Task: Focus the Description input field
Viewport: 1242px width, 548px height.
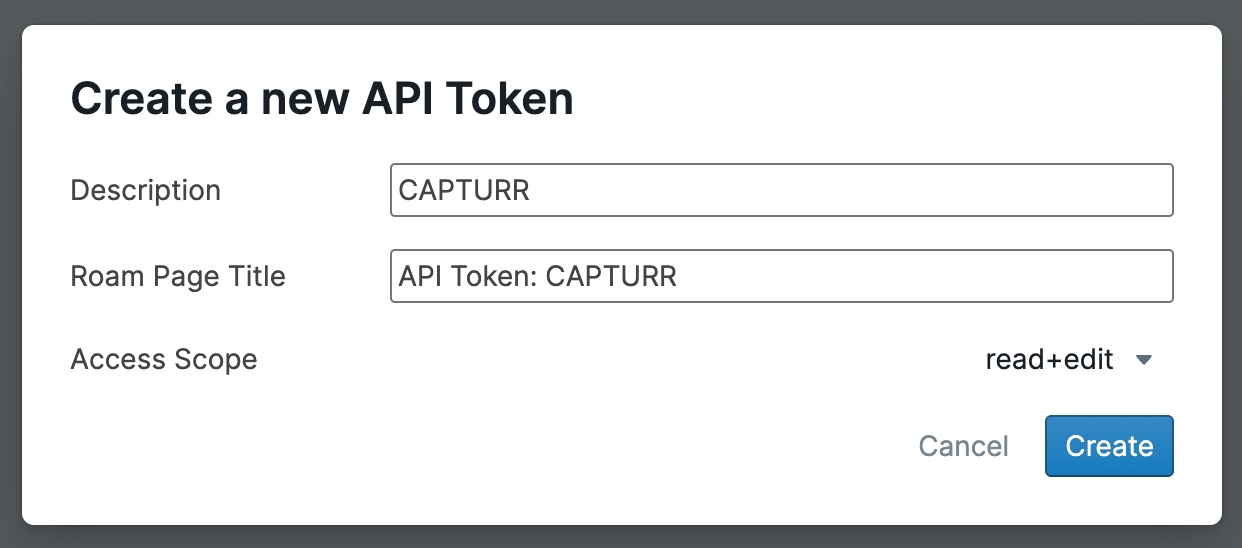Action: (x=781, y=190)
